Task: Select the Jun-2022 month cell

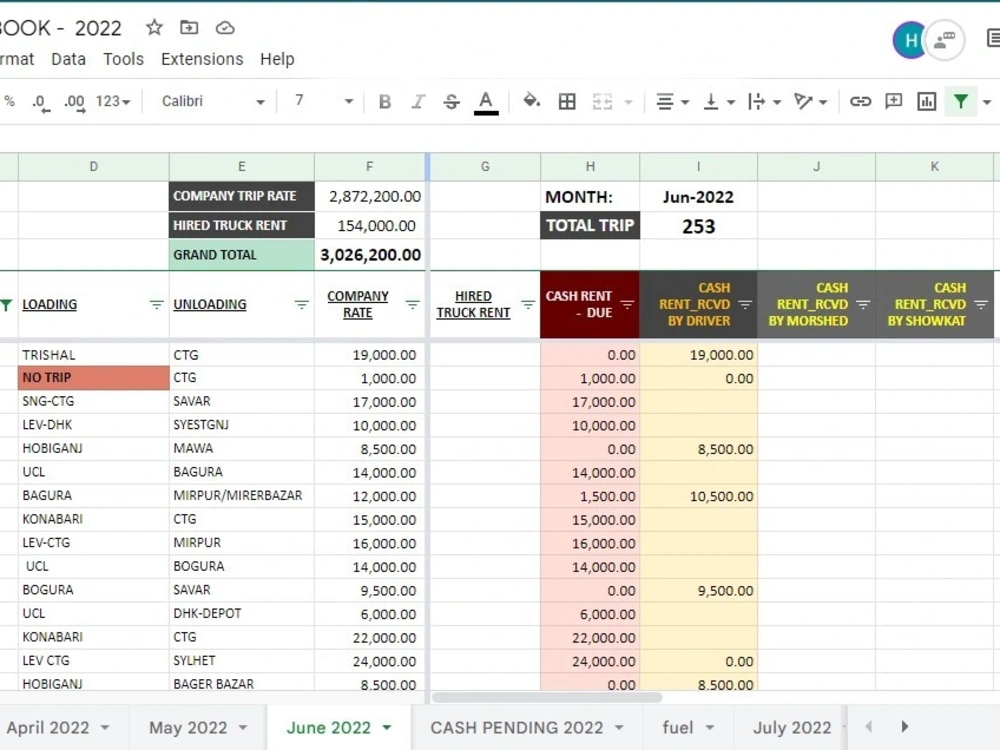Action: [x=698, y=196]
